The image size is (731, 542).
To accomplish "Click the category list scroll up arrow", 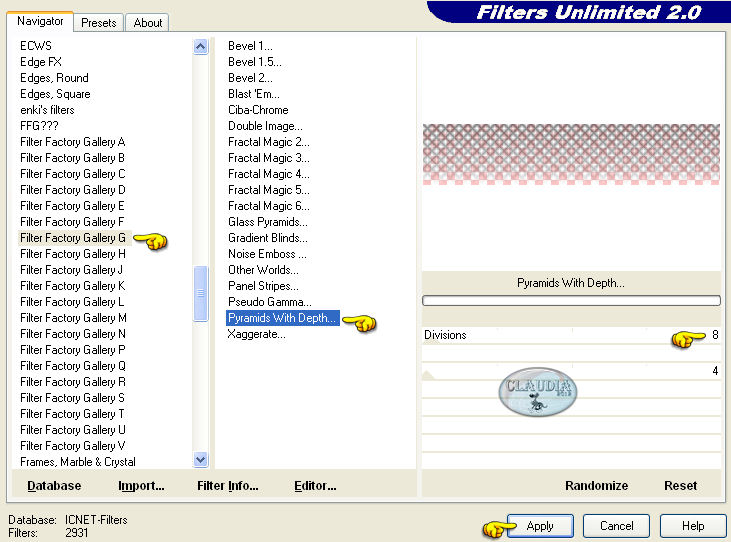I will (x=200, y=46).
